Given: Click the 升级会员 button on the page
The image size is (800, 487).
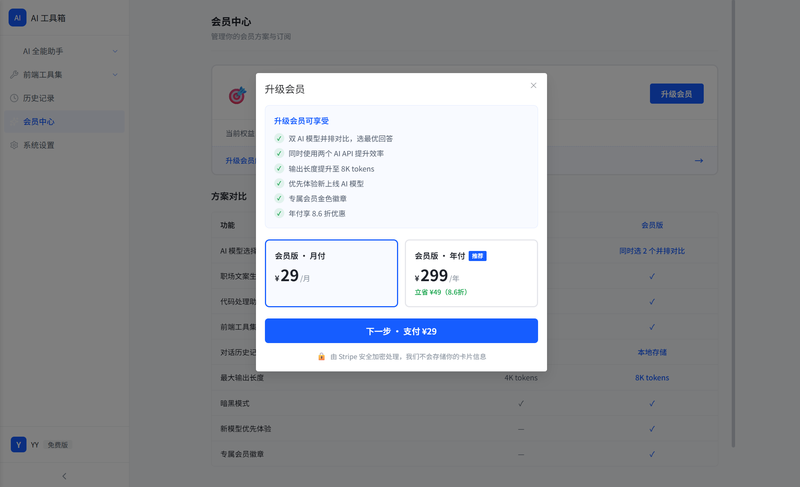Looking at the screenshot, I should click(x=677, y=94).
